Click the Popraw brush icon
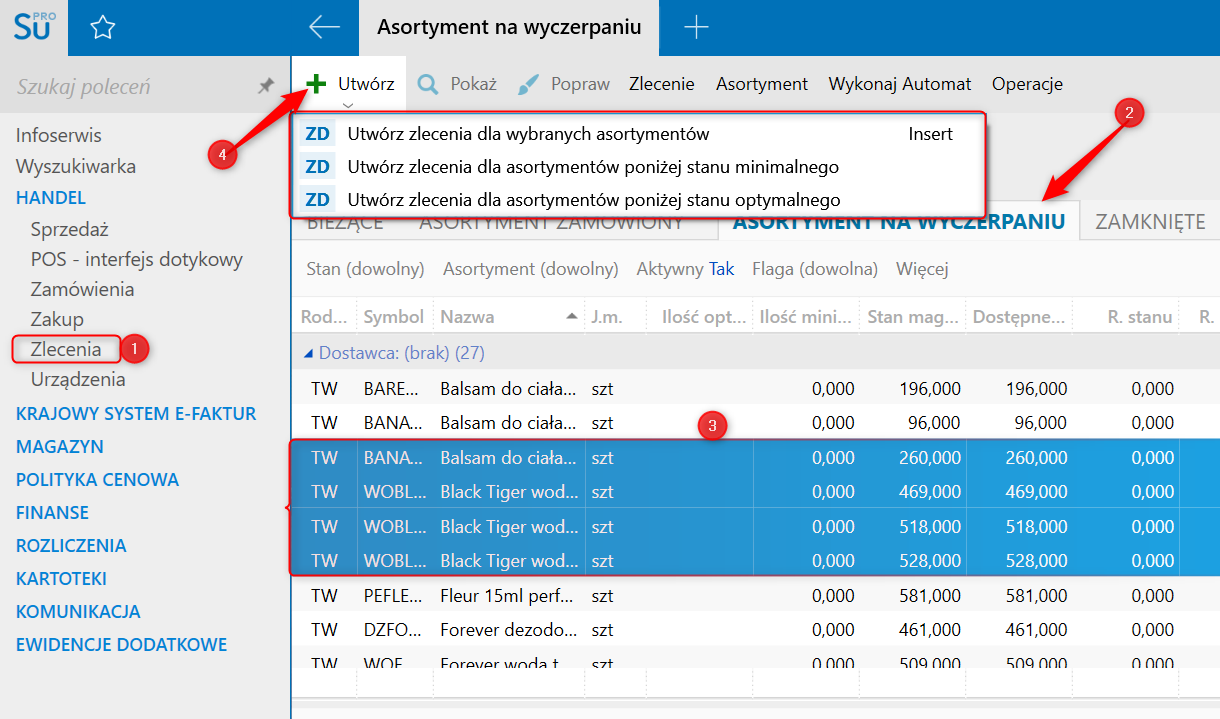 click(529, 84)
